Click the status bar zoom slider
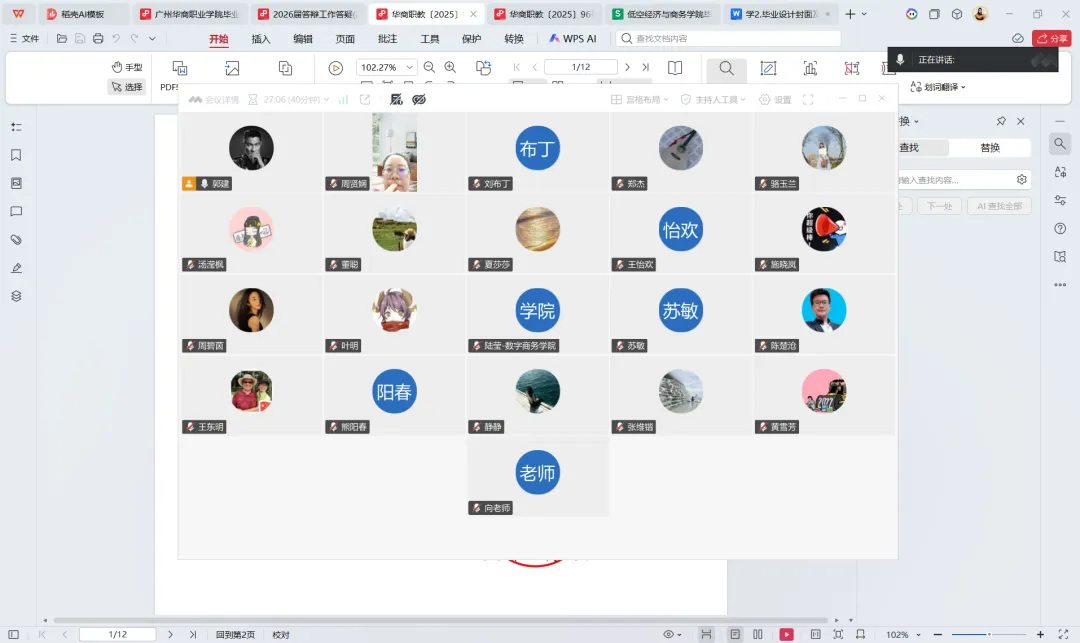This screenshot has width=1080, height=643. pos(989,634)
